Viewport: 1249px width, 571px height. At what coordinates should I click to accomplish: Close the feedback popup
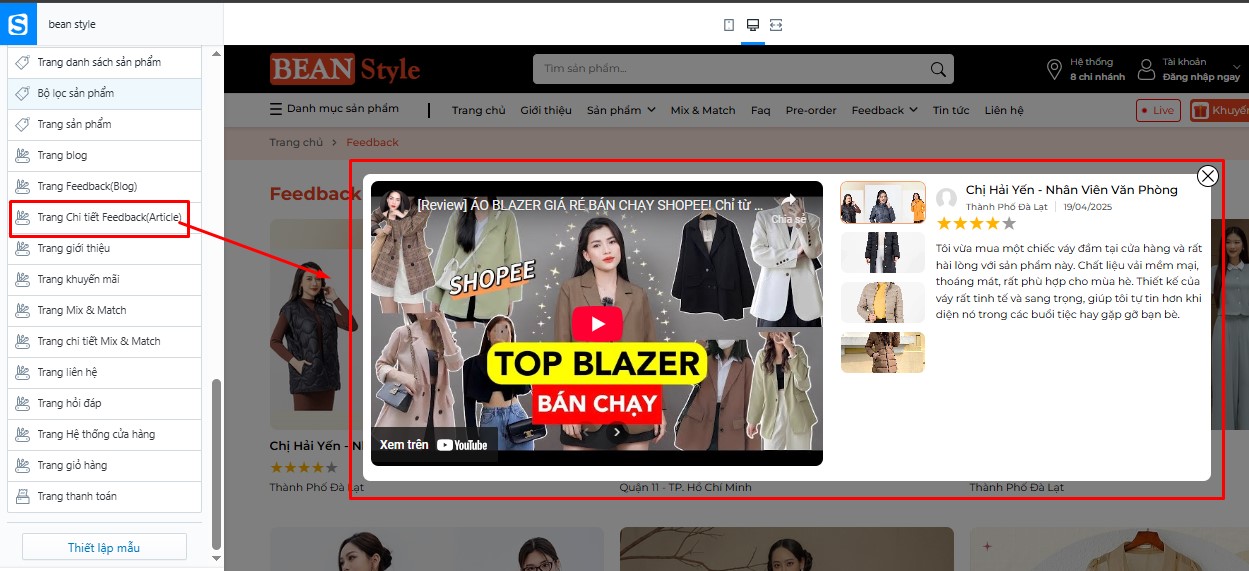coord(1208,176)
